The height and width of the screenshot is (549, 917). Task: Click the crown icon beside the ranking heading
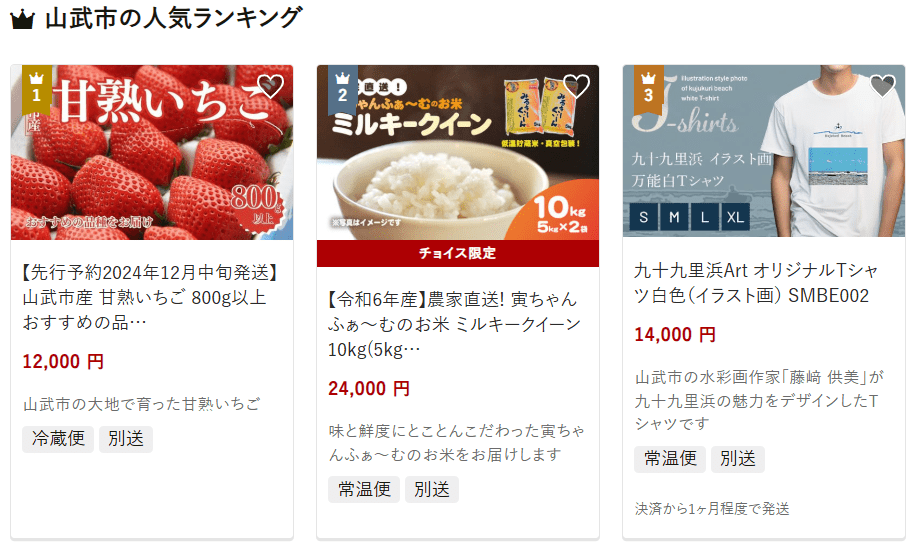click(23, 19)
